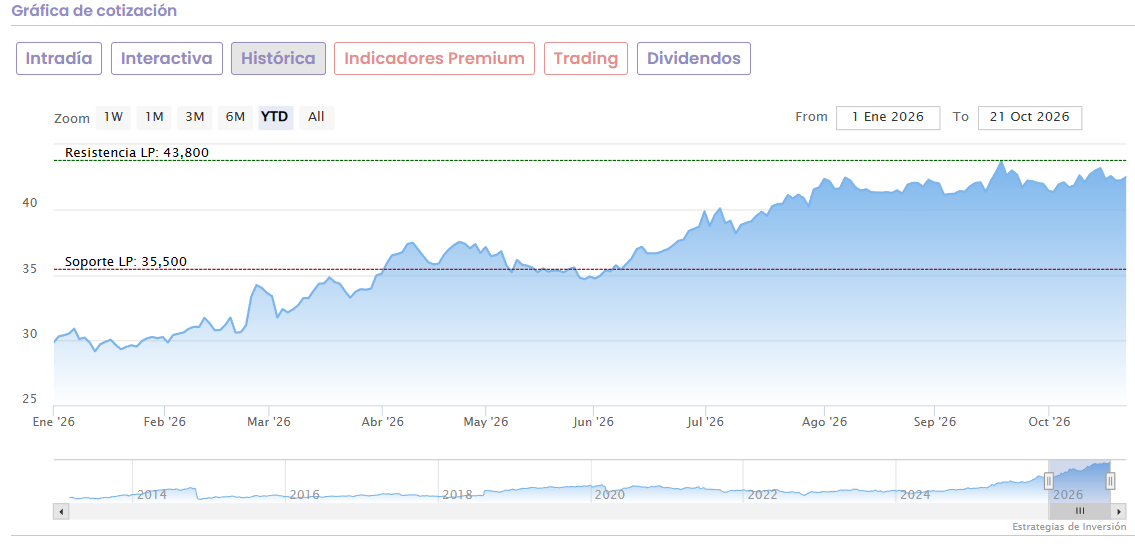This screenshot has width=1135, height=549.
Task: Click the 2018 label in navigator
Action: tap(457, 495)
